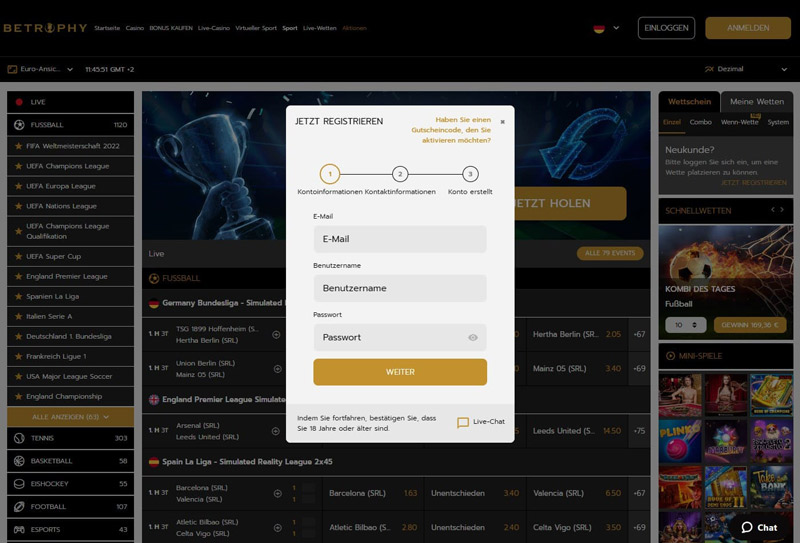Open Live-Wetten menu item
The width and height of the screenshot is (800, 543).
319,28
